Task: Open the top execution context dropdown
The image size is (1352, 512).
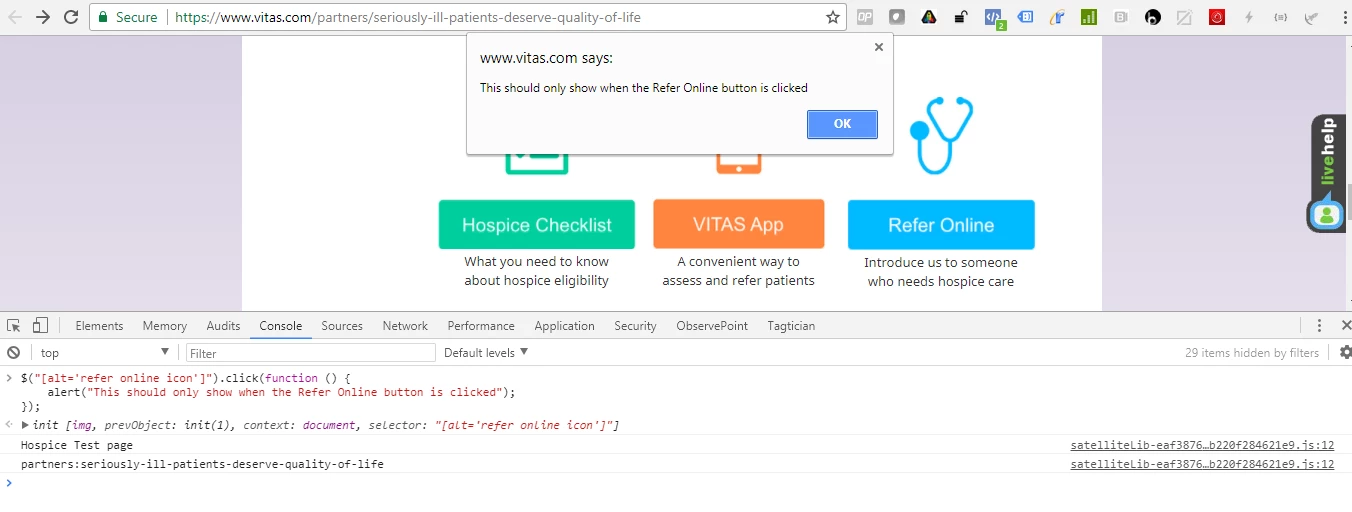Action: [x=105, y=353]
